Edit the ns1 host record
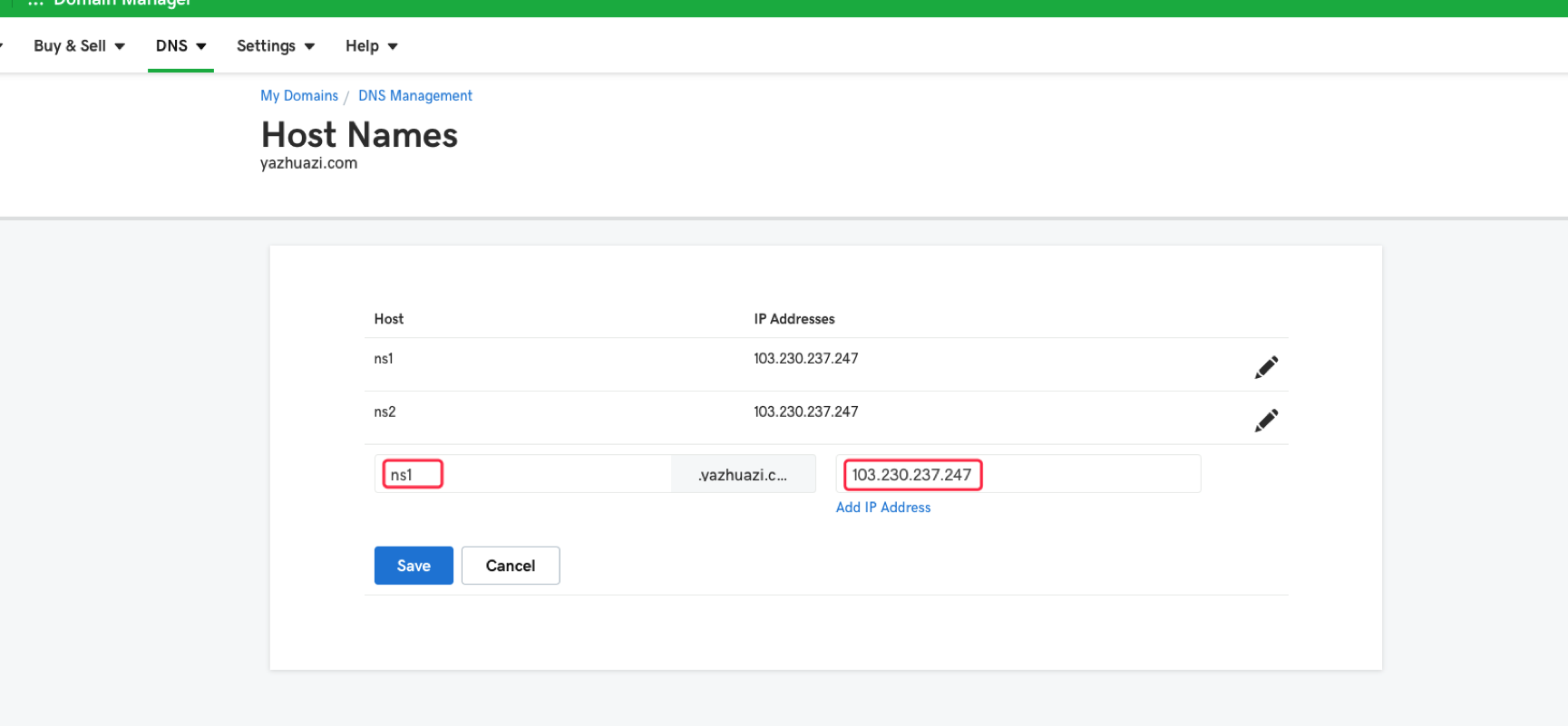1568x726 pixels. tap(1266, 367)
